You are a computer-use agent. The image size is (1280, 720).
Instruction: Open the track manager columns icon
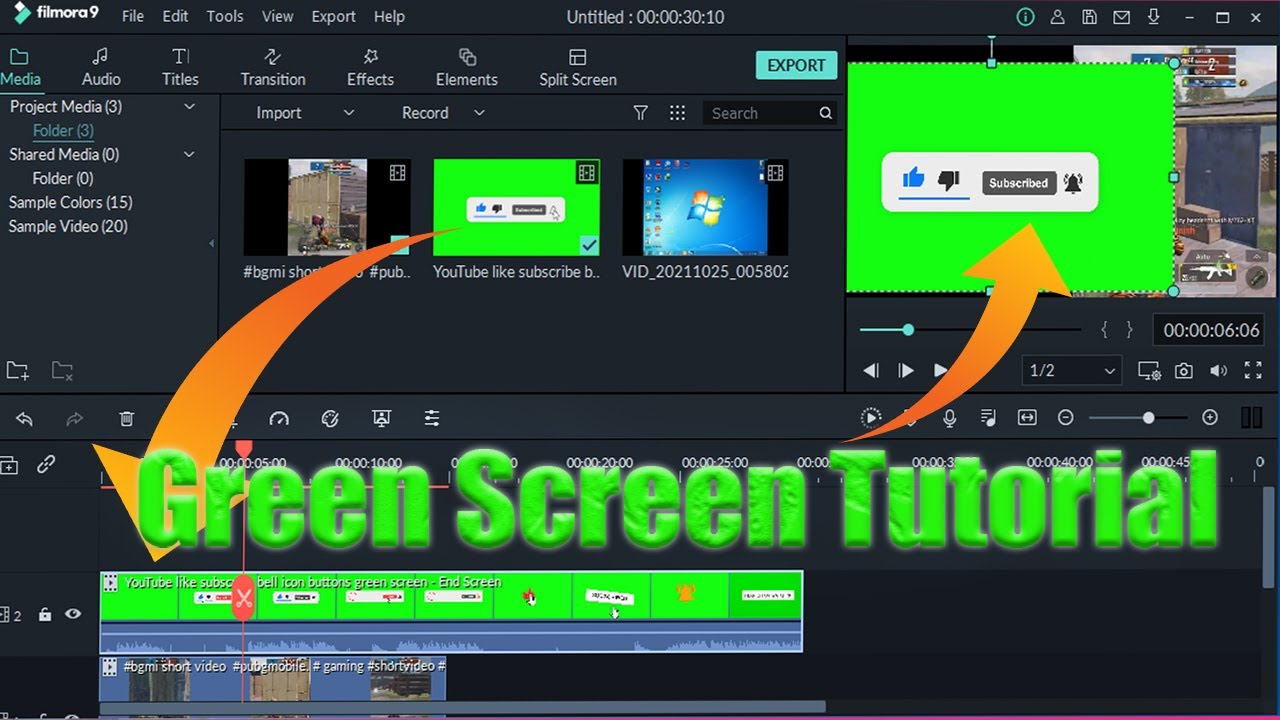point(1250,418)
